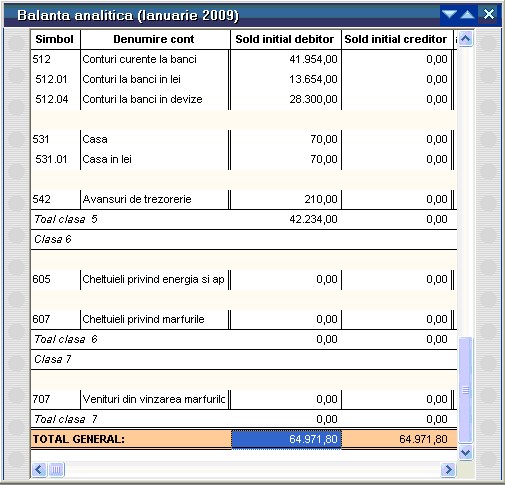
Task: Select the 531.01 symbol cell
Action: click(x=55, y=159)
